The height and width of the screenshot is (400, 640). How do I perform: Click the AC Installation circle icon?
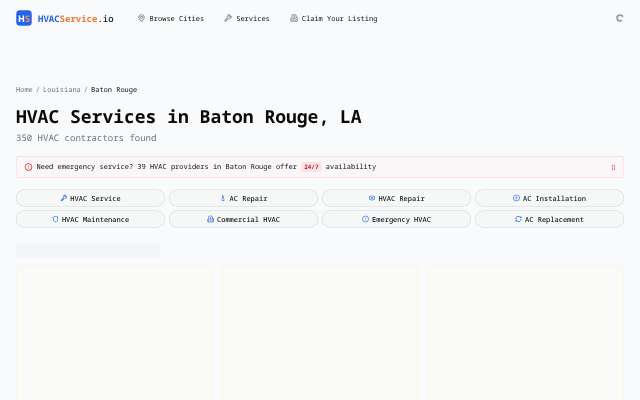(516, 198)
